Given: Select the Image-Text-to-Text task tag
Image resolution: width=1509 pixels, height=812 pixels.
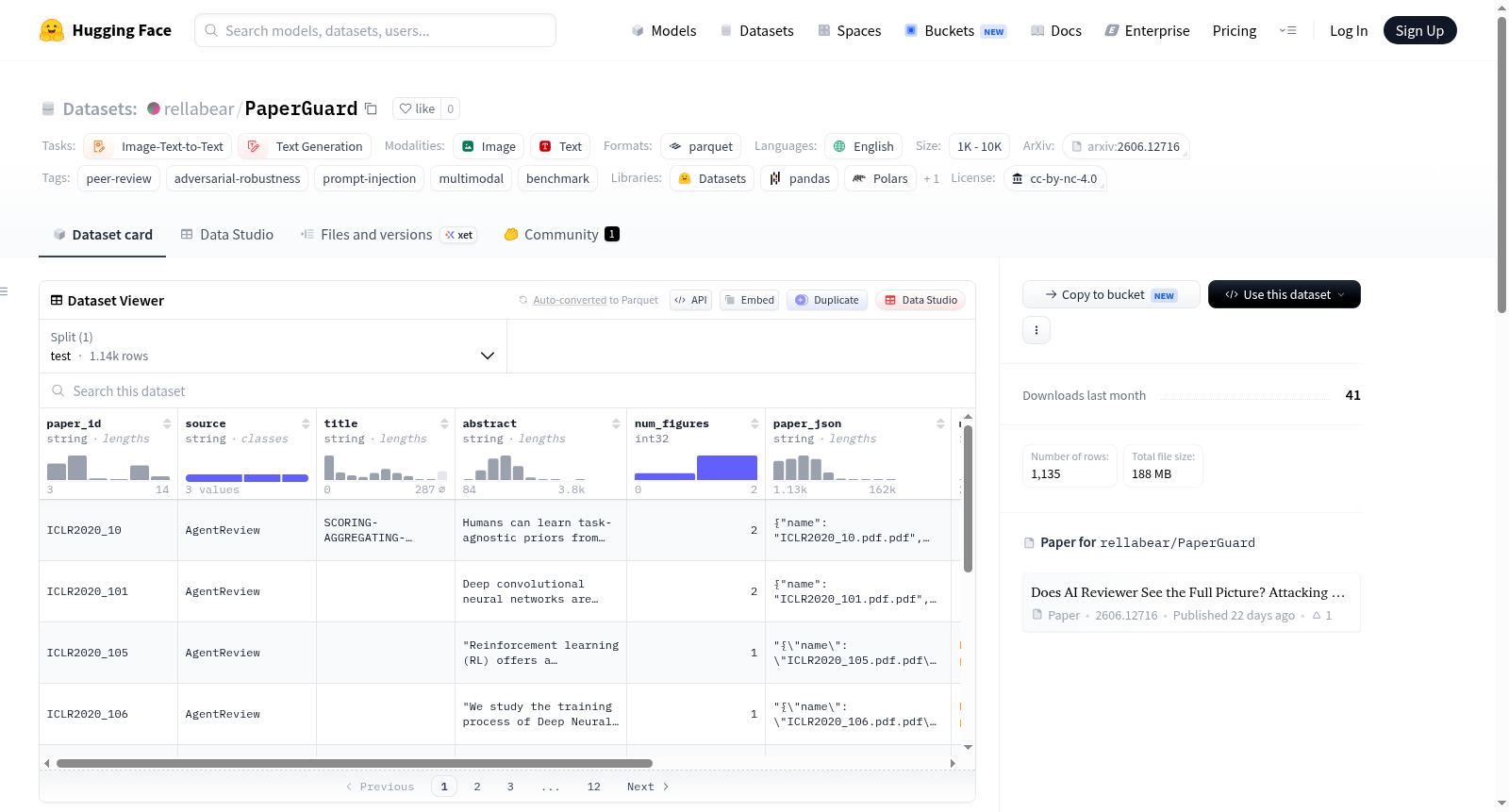Looking at the screenshot, I should pos(158,147).
